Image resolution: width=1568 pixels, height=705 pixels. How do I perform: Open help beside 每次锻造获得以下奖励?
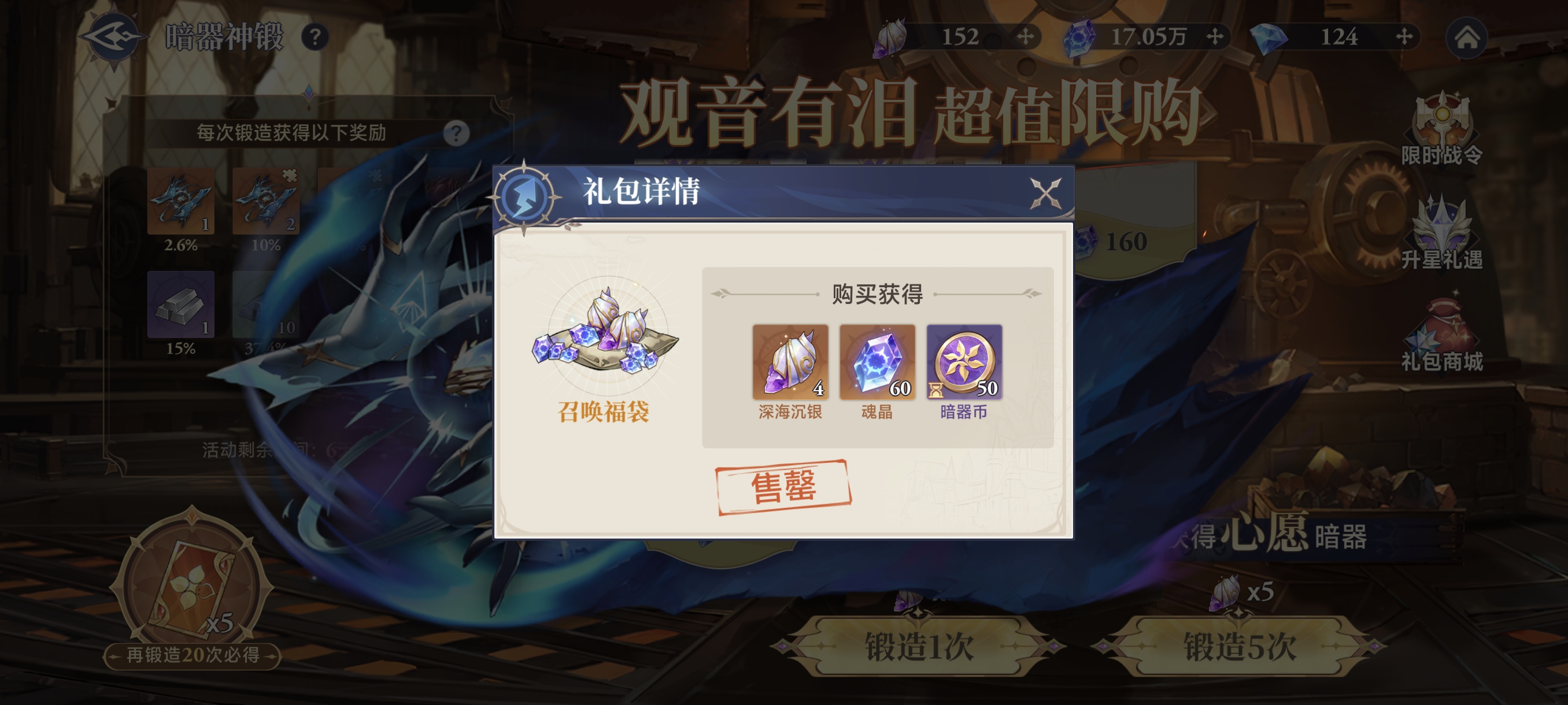pos(456,132)
